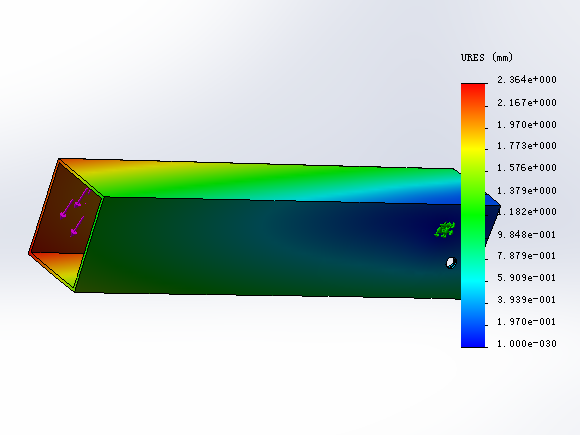Click the green fixture symbols on beam
This screenshot has width=580, height=435.
[x=444, y=230]
